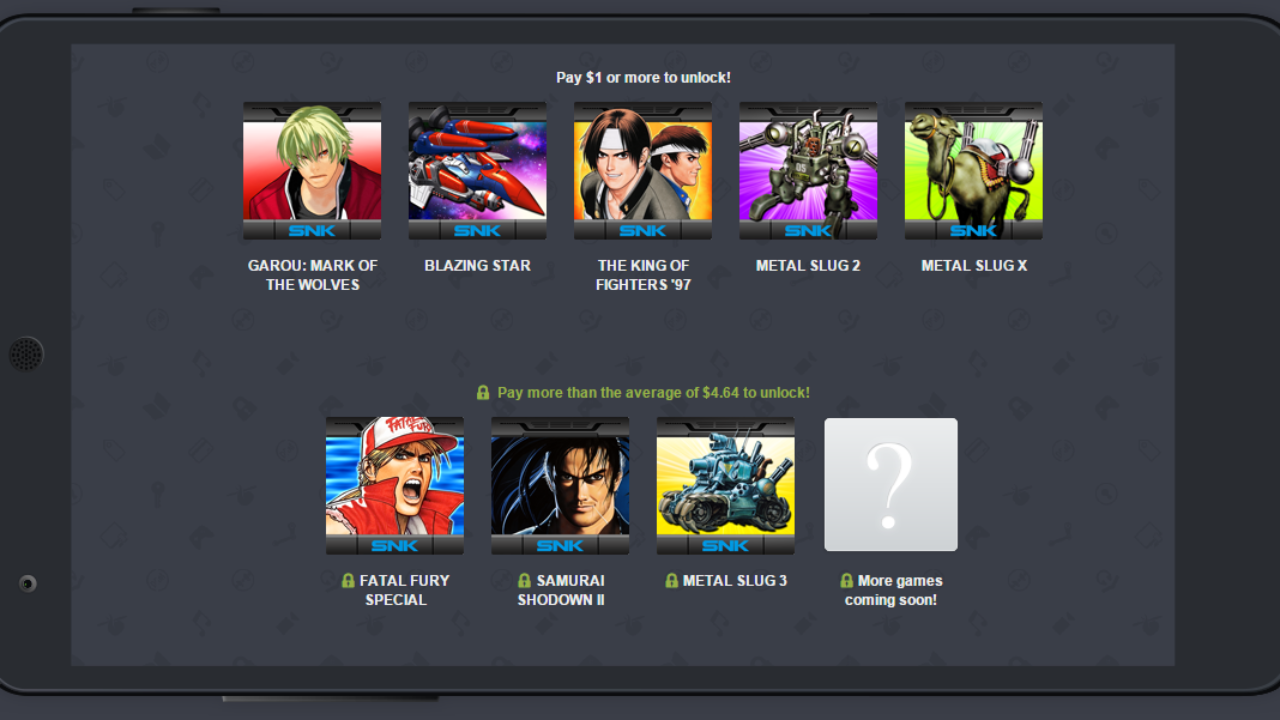
Task: Click the lock icon beside METAL SLUG 3
Action: pos(671,581)
